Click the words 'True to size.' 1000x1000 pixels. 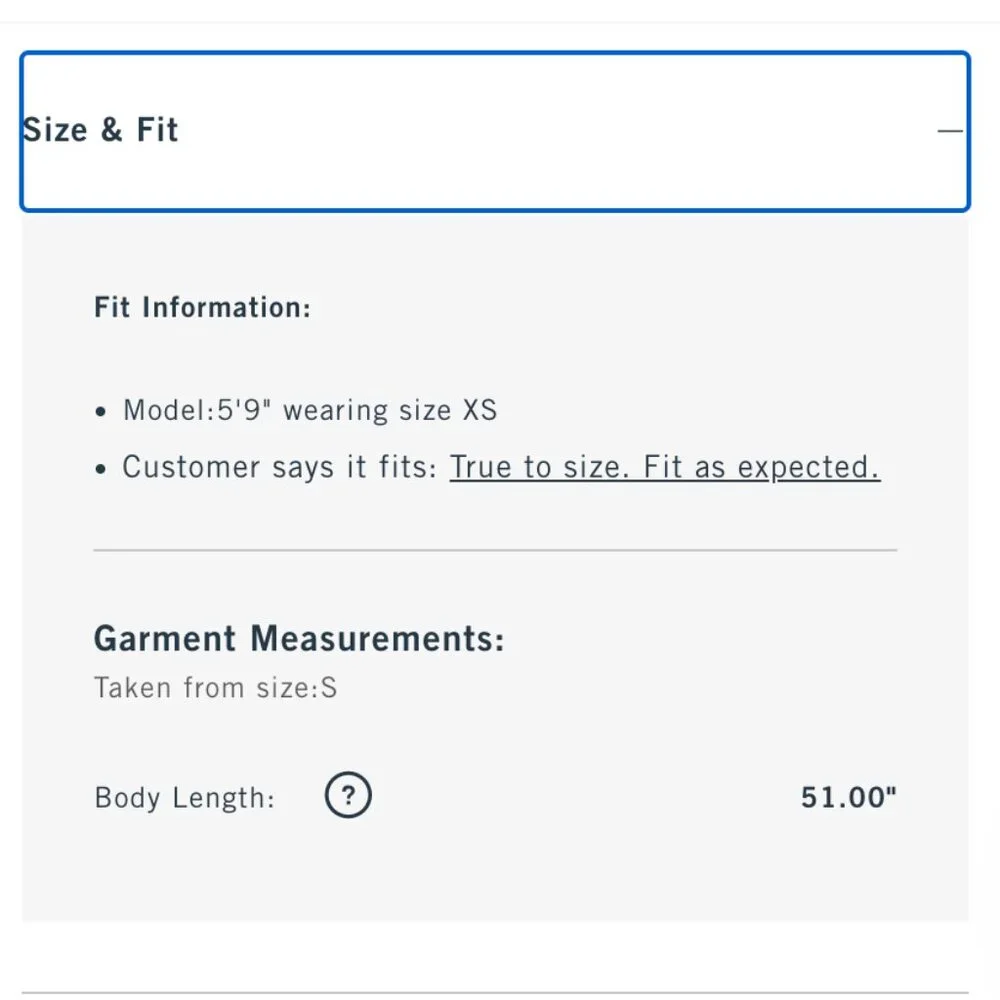[x=540, y=467]
